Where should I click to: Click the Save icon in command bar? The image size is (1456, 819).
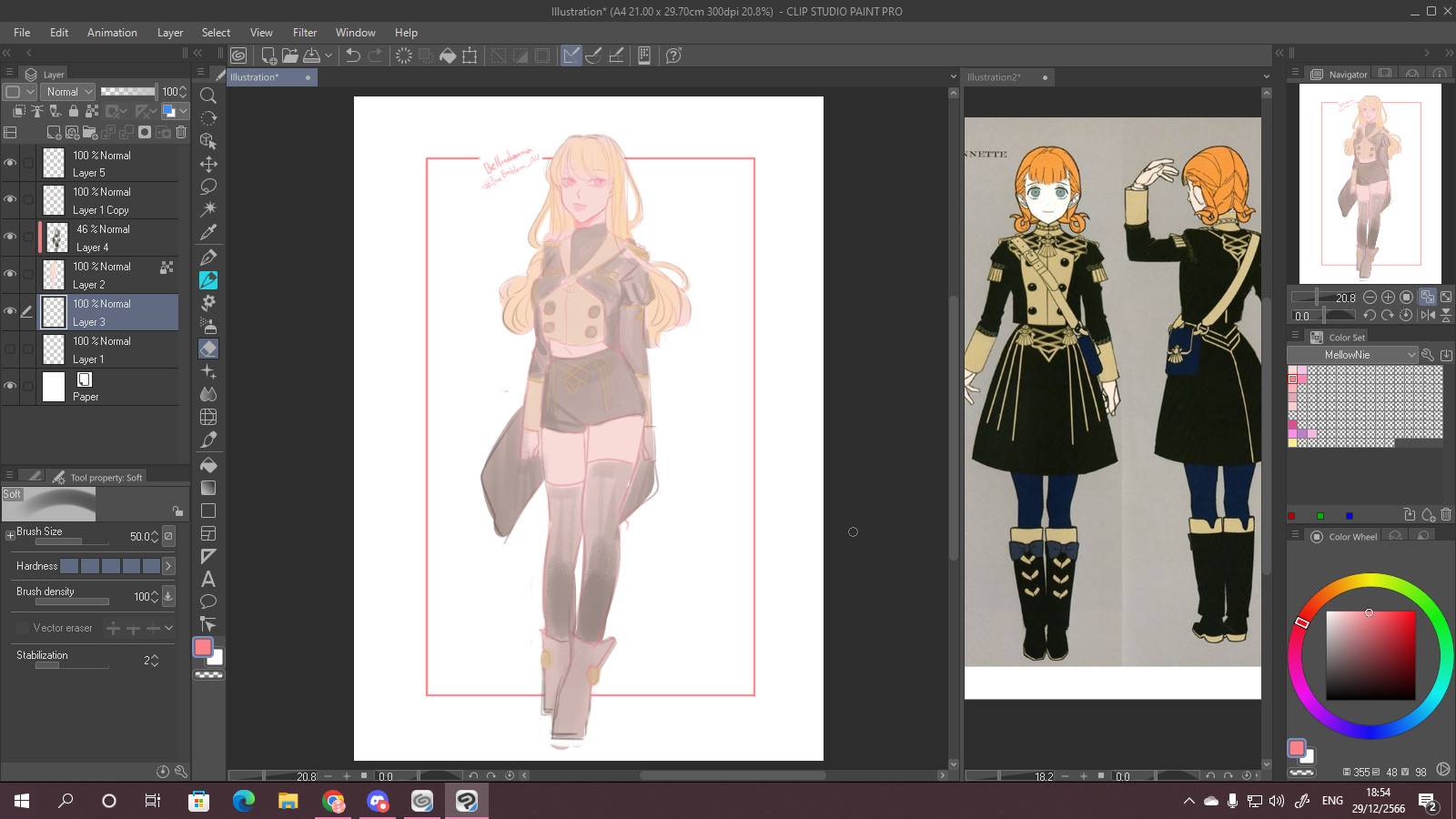pyautogui.click(x=311, y=56)
